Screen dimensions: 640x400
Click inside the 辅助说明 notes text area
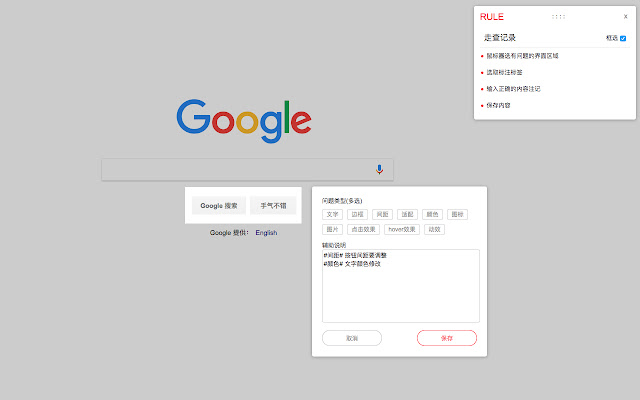pyautogui.click(x=401, y=286)
